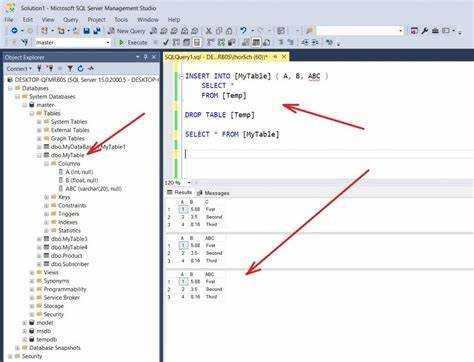
Task: Run the query with Execute
Action: (x=133, y=42)
